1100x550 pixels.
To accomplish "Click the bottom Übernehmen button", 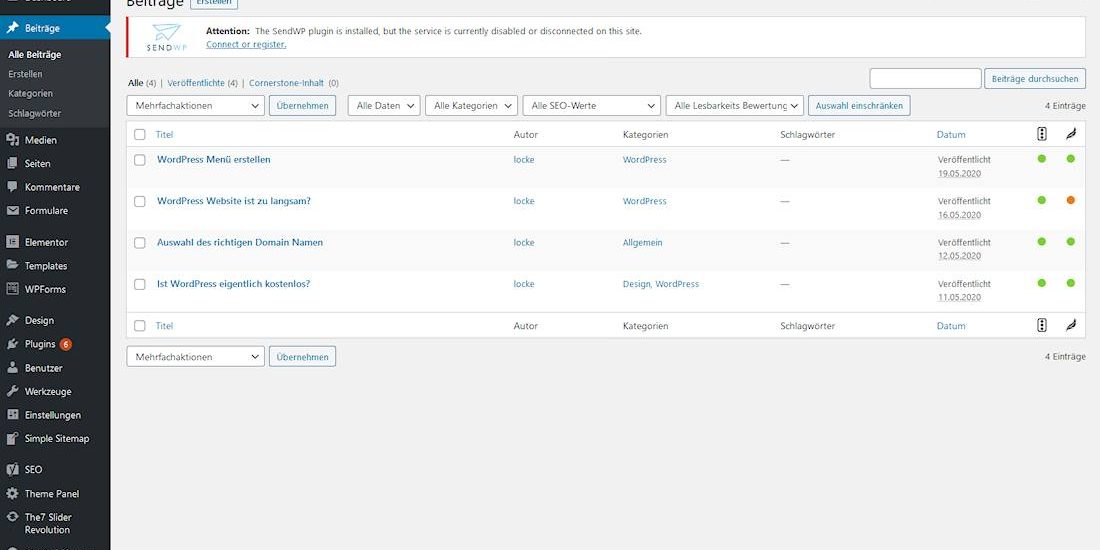I will pyautogui.click(x=302, y=356).
